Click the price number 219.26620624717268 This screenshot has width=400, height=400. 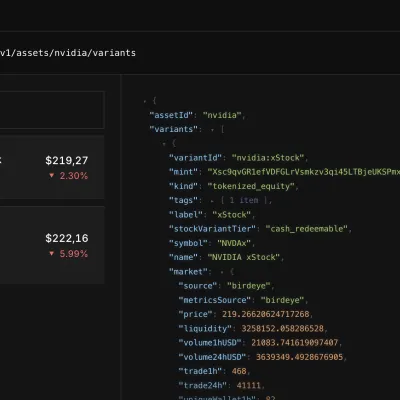[x=266, y=314]
